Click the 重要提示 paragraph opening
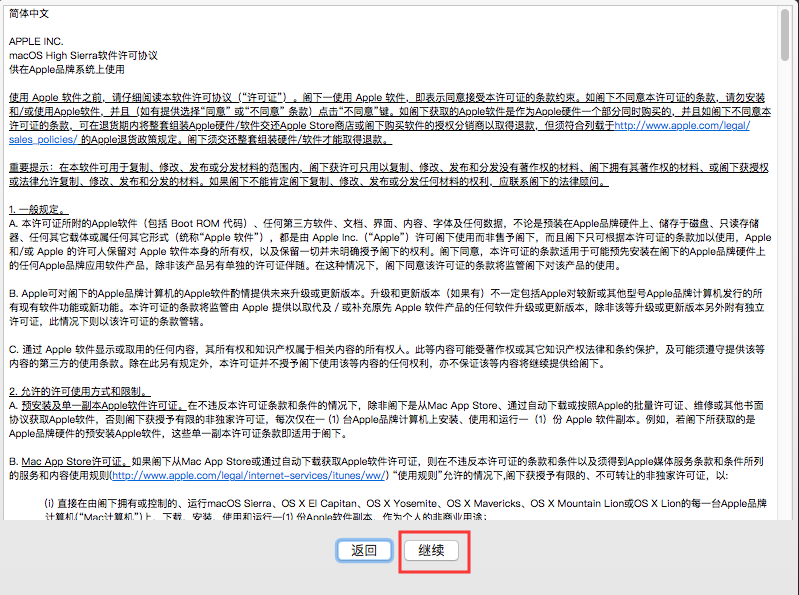The height and width of the screenshot is (595, 799). click(x=34, y=168)
